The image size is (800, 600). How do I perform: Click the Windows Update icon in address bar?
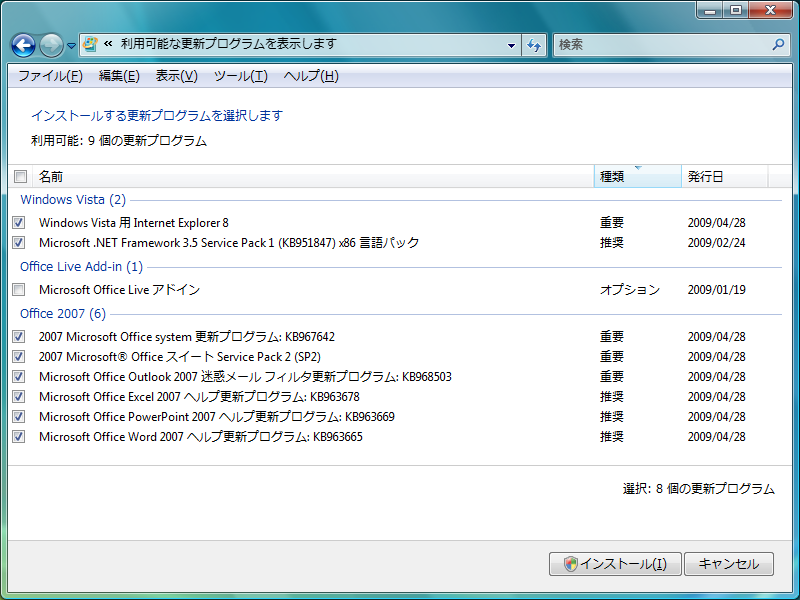point(90,44)
